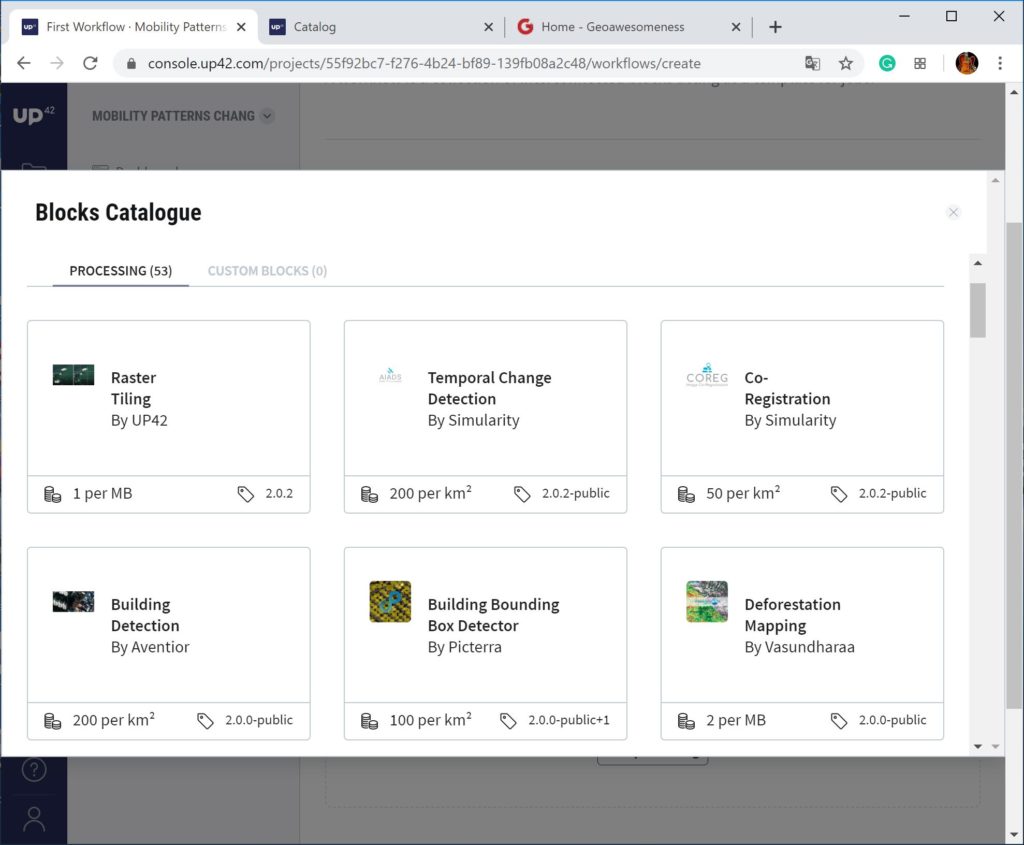This screenshot has height=845, width=1024.
Task: Select the Raster Tiling block thumbnail
Action: click(73, 375)
